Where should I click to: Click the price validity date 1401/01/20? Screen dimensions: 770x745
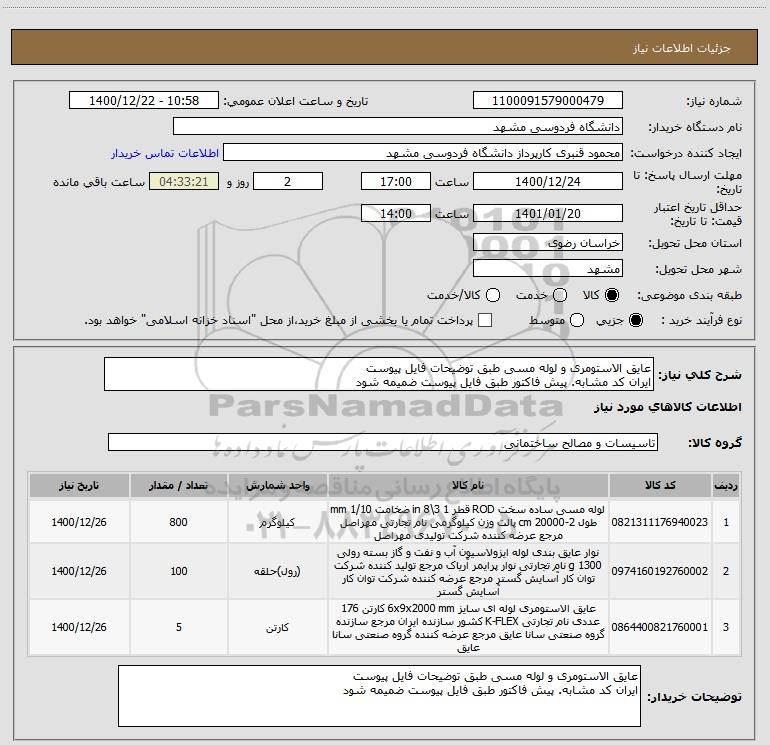point(548,213)
